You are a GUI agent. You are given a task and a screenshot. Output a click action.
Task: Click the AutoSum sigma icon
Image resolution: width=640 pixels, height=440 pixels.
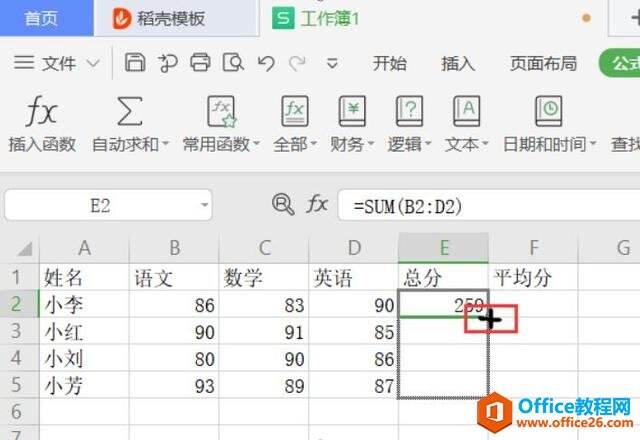pos(129,111)
